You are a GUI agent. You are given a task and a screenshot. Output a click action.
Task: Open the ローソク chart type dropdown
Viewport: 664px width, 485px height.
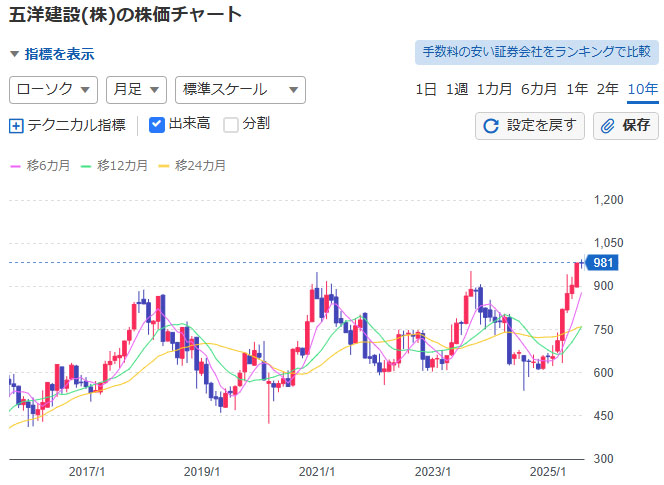(x=53, y=90)
